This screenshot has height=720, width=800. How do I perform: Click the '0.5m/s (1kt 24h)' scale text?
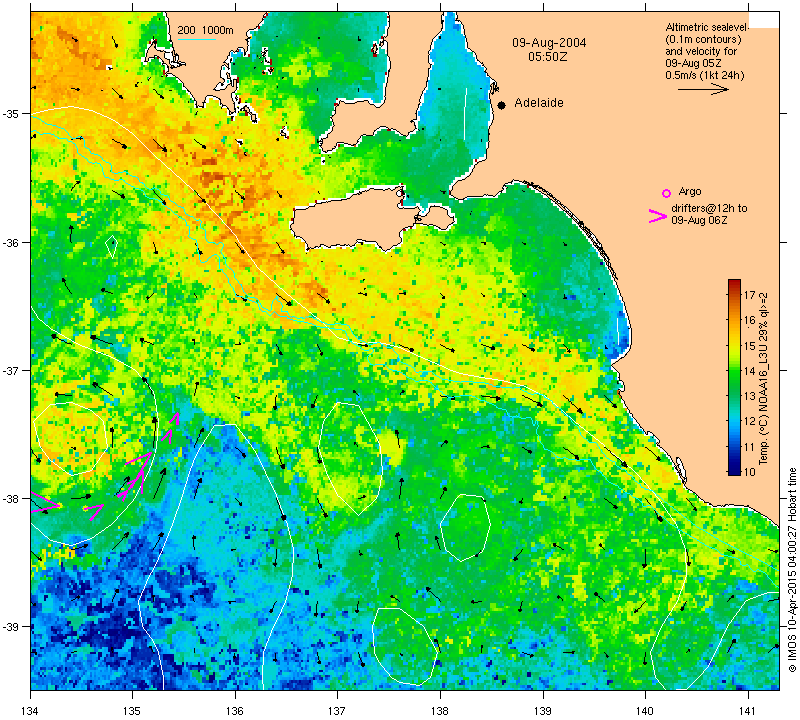pyautogui.click(x=705, y=76)
